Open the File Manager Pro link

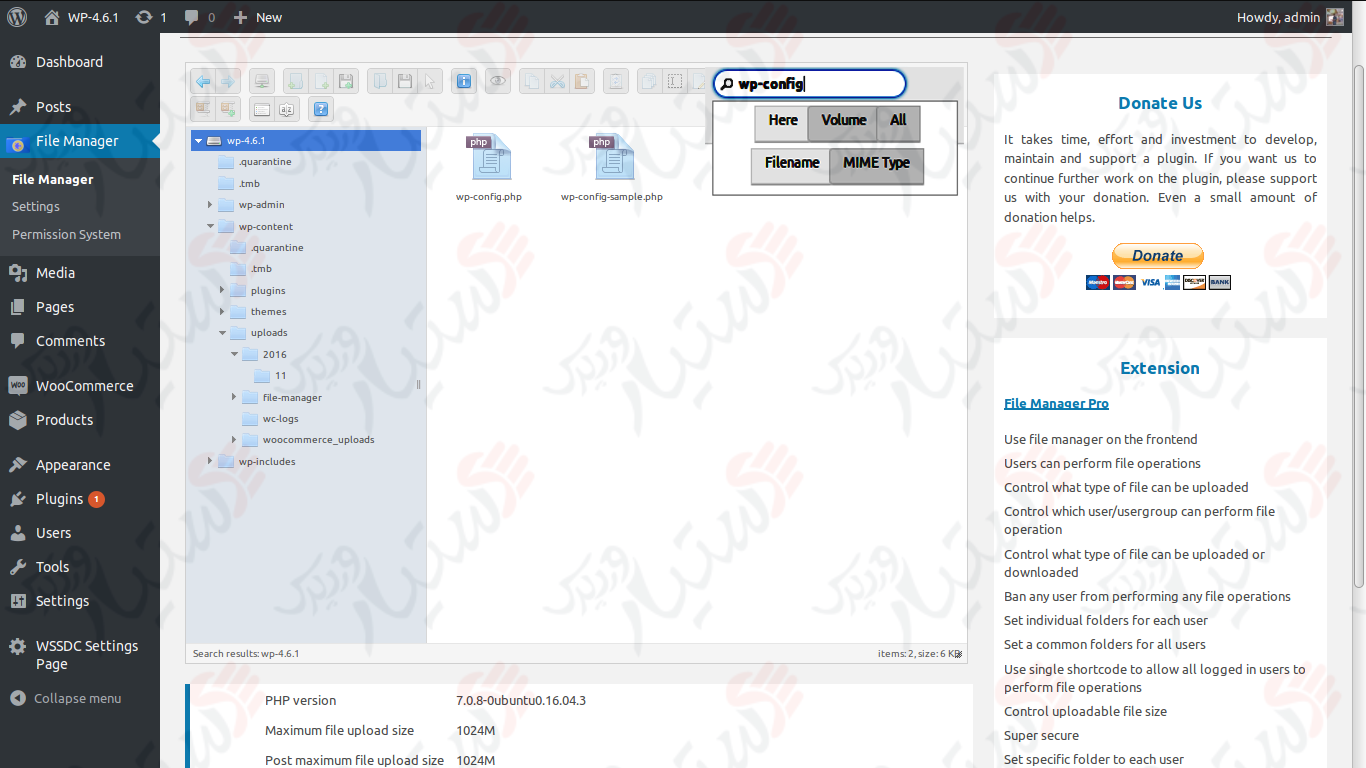tap(1056, 403)
